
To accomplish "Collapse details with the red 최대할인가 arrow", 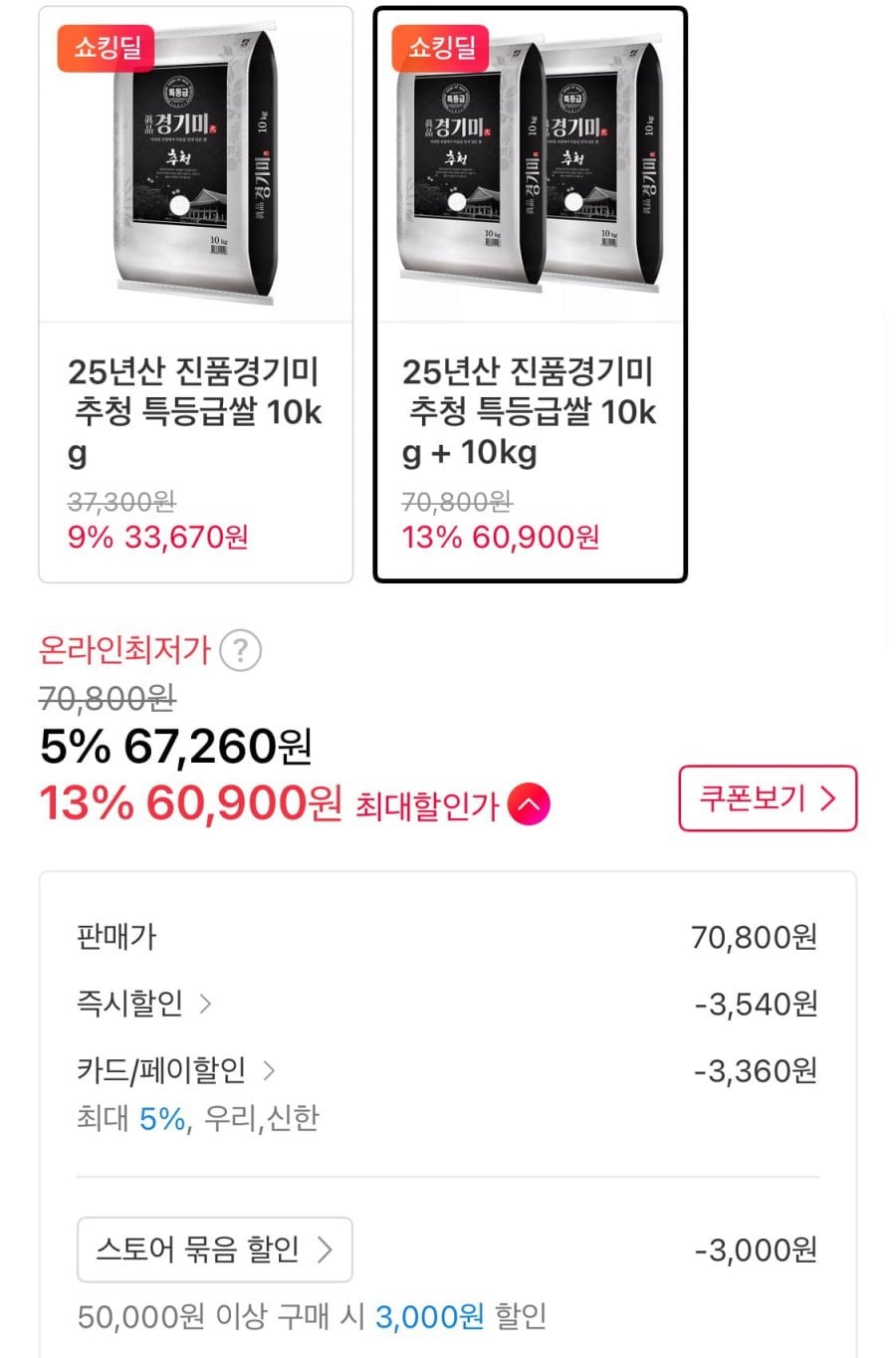I will (x=529, y=804).
